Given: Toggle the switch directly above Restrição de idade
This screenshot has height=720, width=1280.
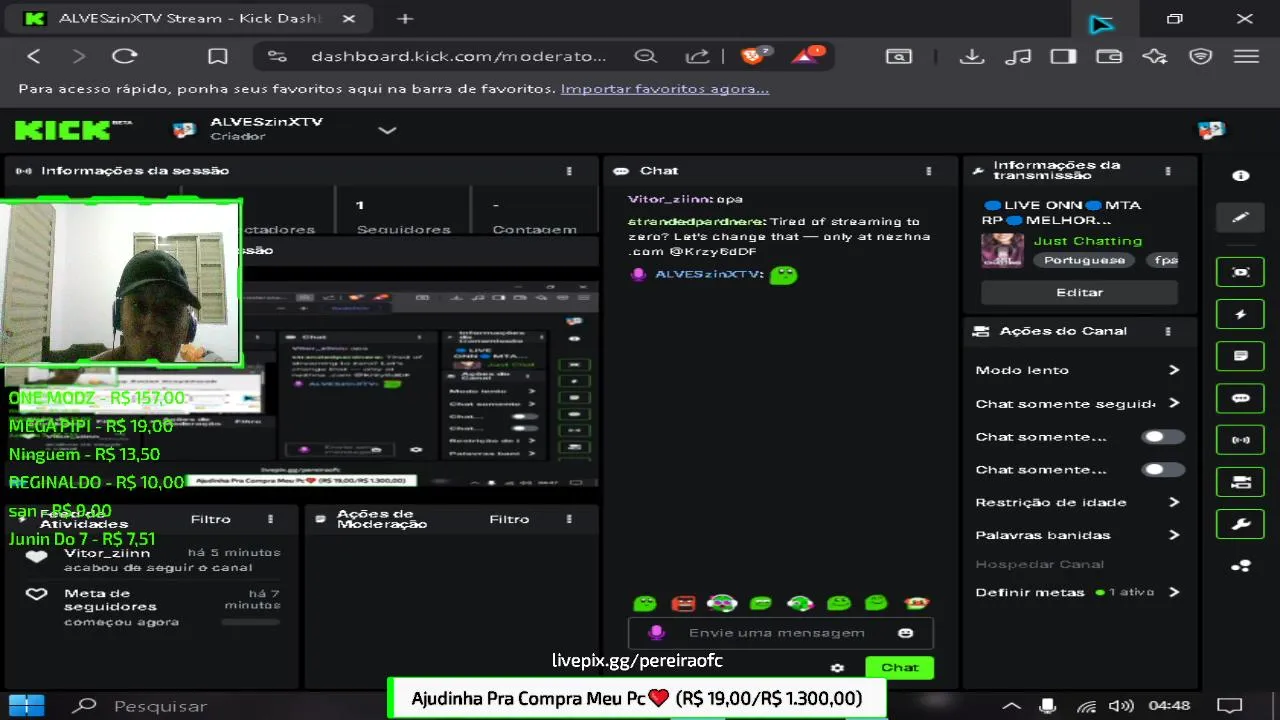Looking at the screenshot, I should coord(1163,469).
